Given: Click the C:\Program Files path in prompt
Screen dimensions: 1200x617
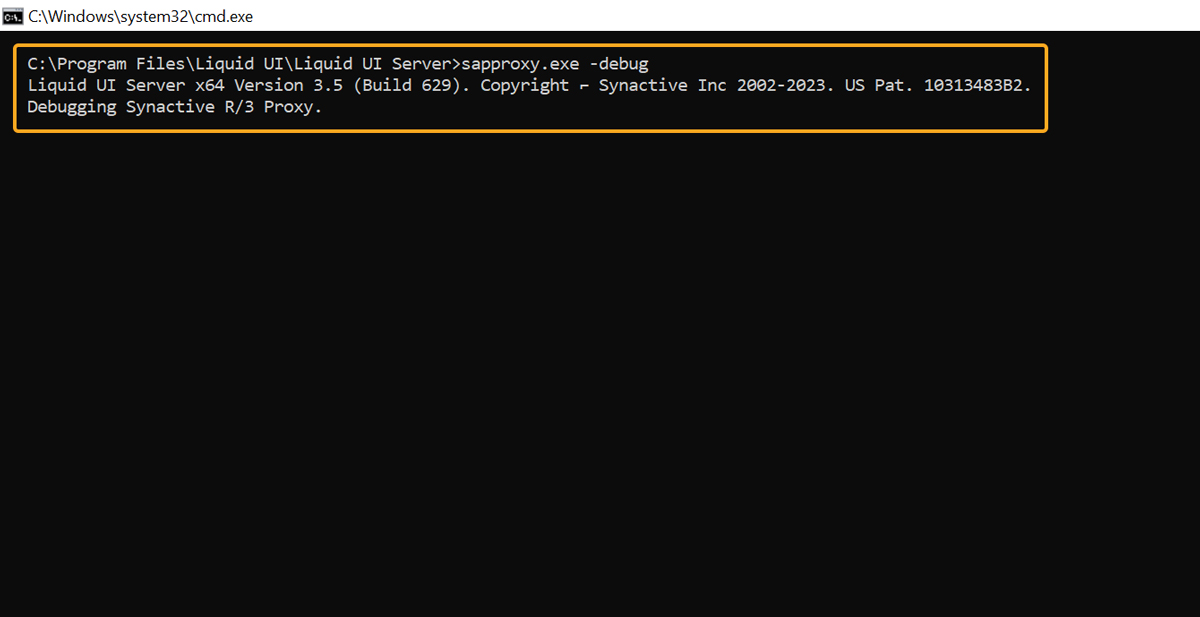Looking at the screenshot, I should [x=91, y=64].
